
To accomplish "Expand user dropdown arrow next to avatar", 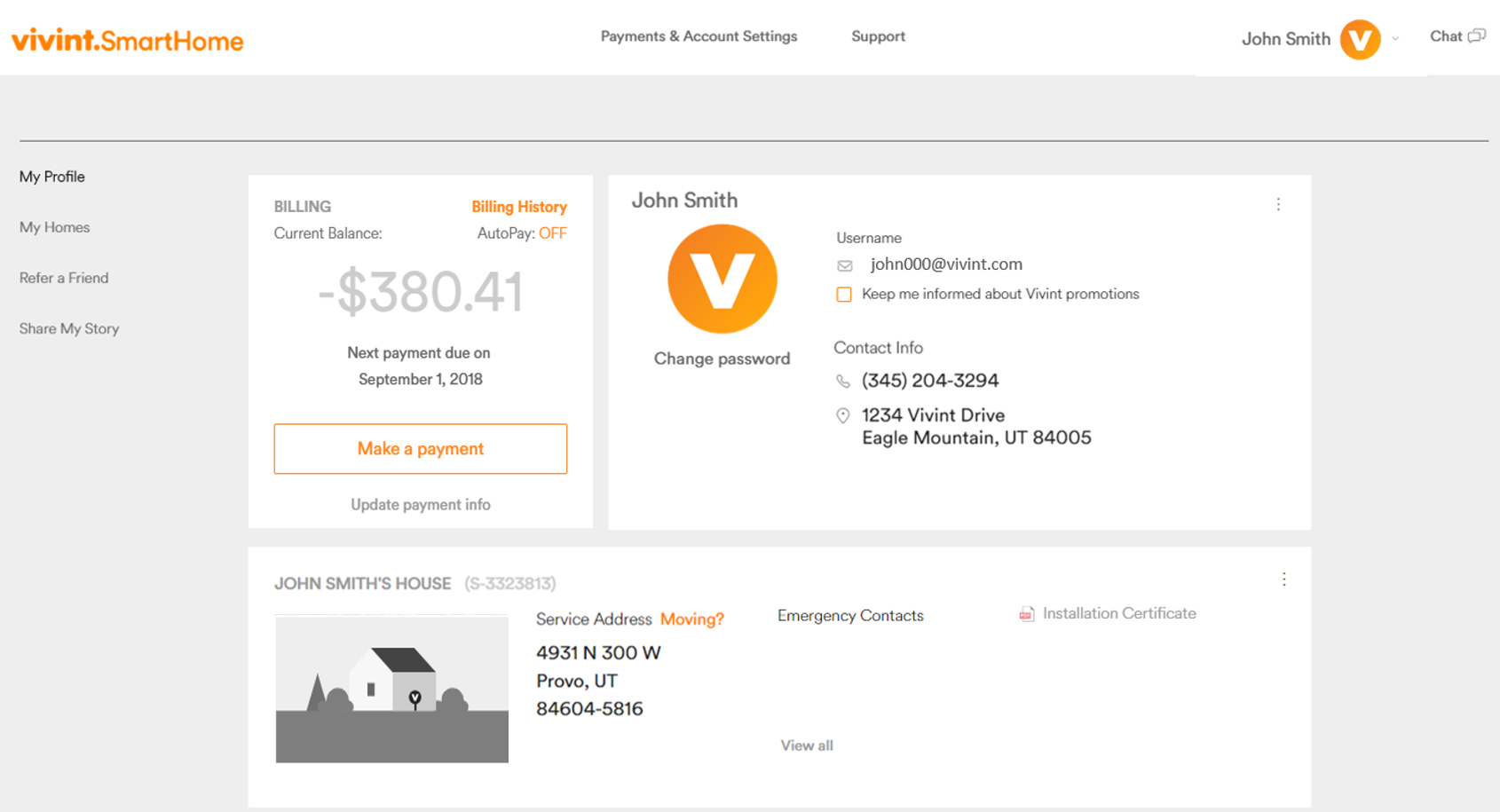I will [x=1396, y=39].
